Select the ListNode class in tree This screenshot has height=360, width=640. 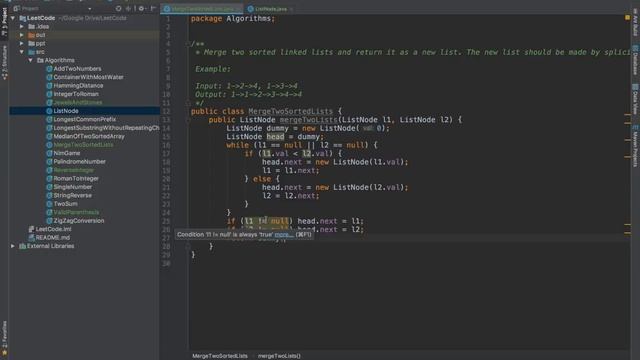coord(66,111)
